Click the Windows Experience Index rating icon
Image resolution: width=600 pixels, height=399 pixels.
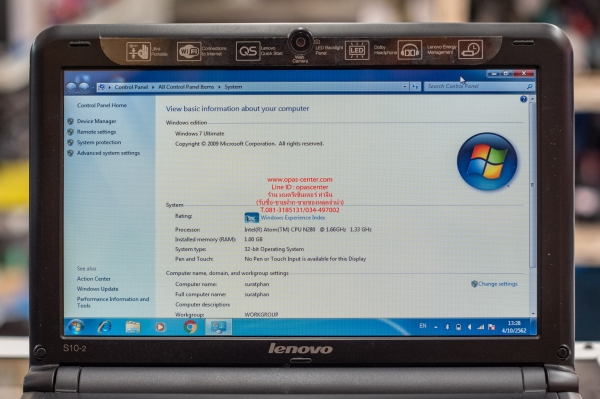251,218
